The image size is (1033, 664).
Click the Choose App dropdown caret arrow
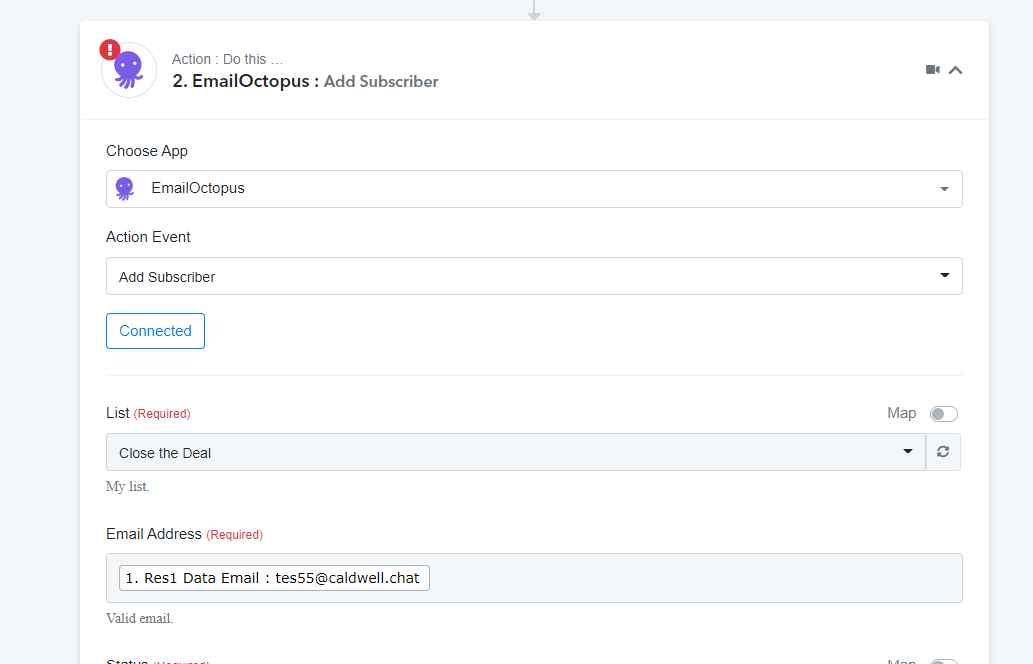click(x=944, y=189)
